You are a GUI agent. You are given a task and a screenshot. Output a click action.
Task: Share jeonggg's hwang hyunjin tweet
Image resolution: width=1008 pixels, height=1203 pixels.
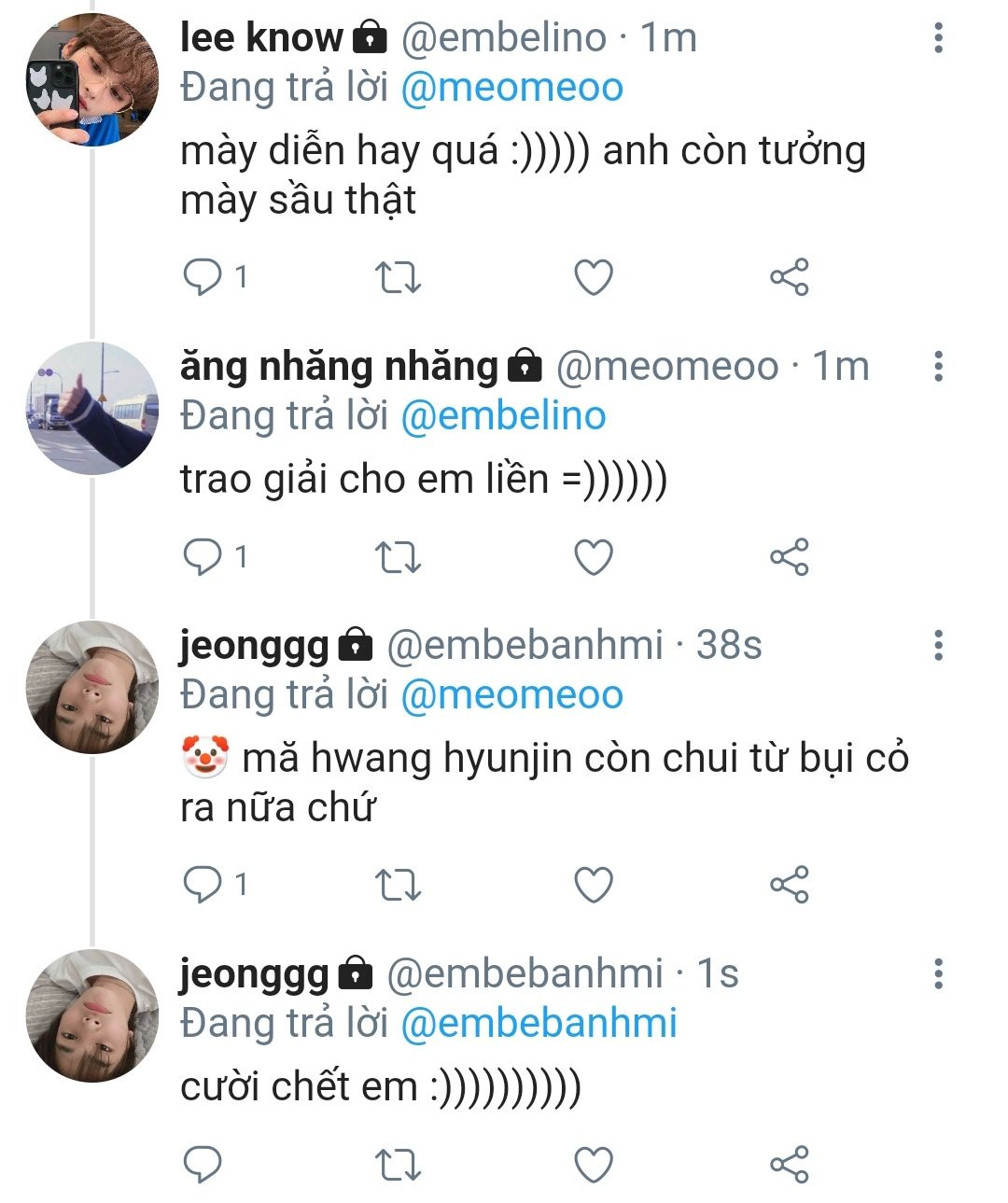789,885
